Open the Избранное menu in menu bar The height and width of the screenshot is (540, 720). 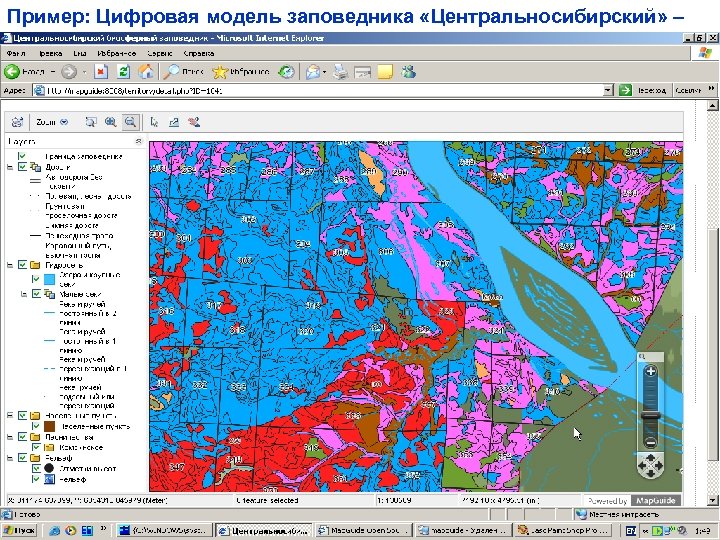117,53
